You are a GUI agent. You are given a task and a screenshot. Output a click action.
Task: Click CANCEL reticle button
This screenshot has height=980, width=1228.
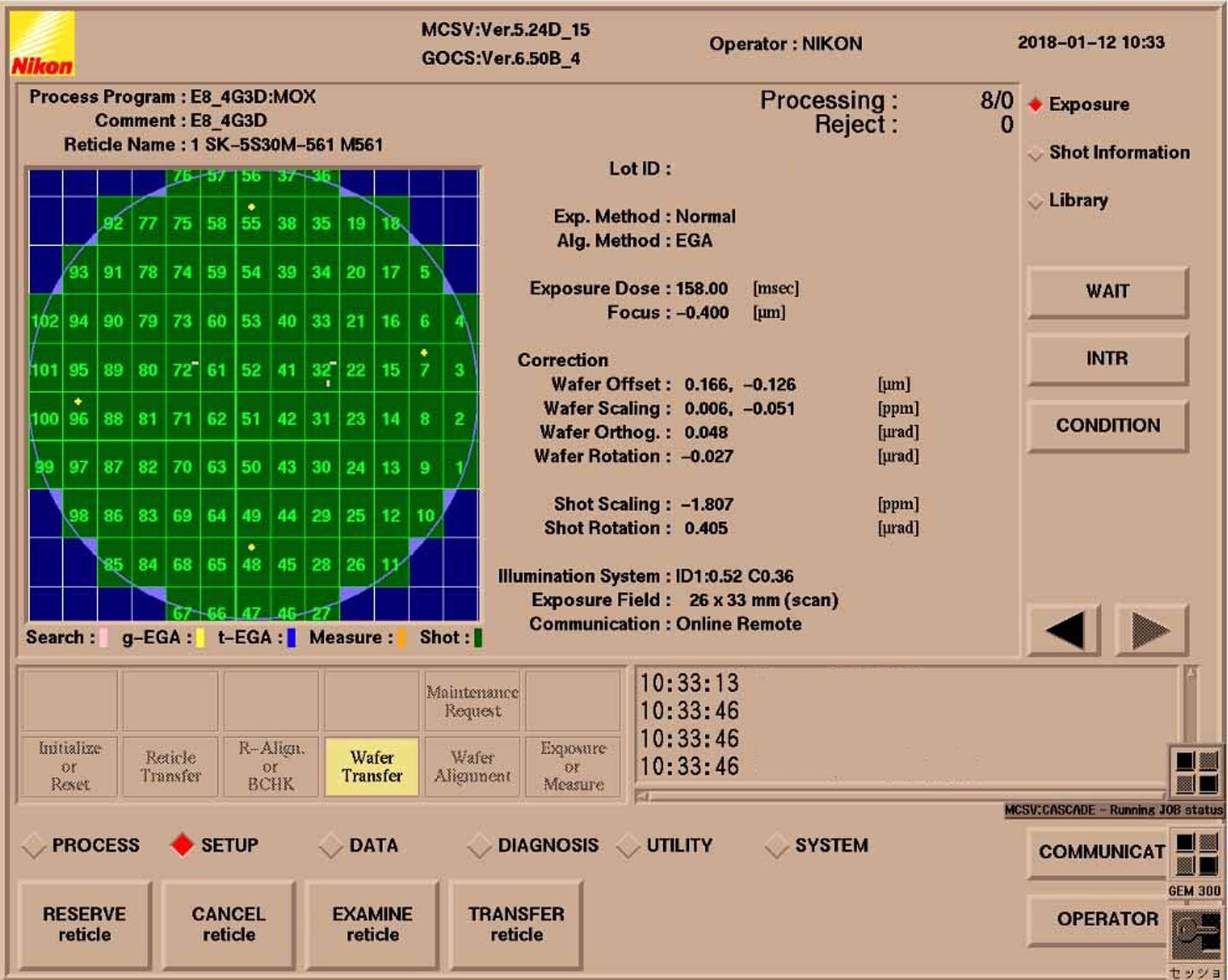229,924
